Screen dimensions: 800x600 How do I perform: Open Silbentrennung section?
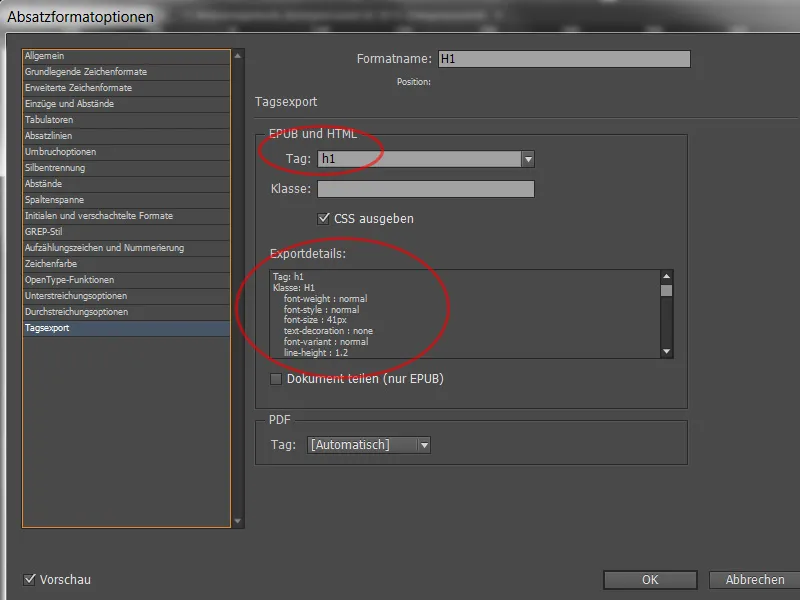click(127, 168)
